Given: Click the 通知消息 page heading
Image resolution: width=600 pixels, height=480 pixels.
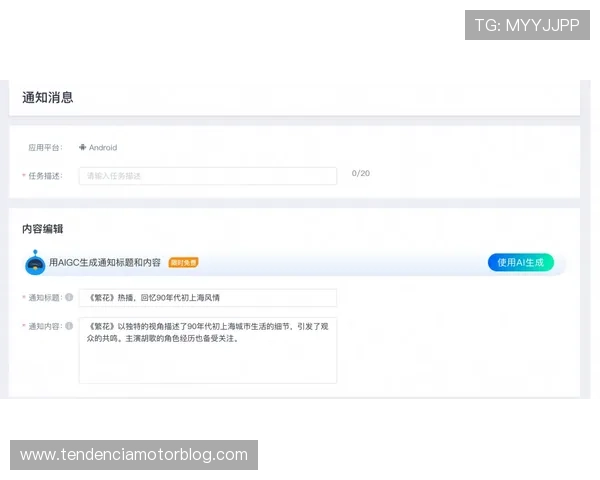Looking at the screenshot, I should click(47, 98).
